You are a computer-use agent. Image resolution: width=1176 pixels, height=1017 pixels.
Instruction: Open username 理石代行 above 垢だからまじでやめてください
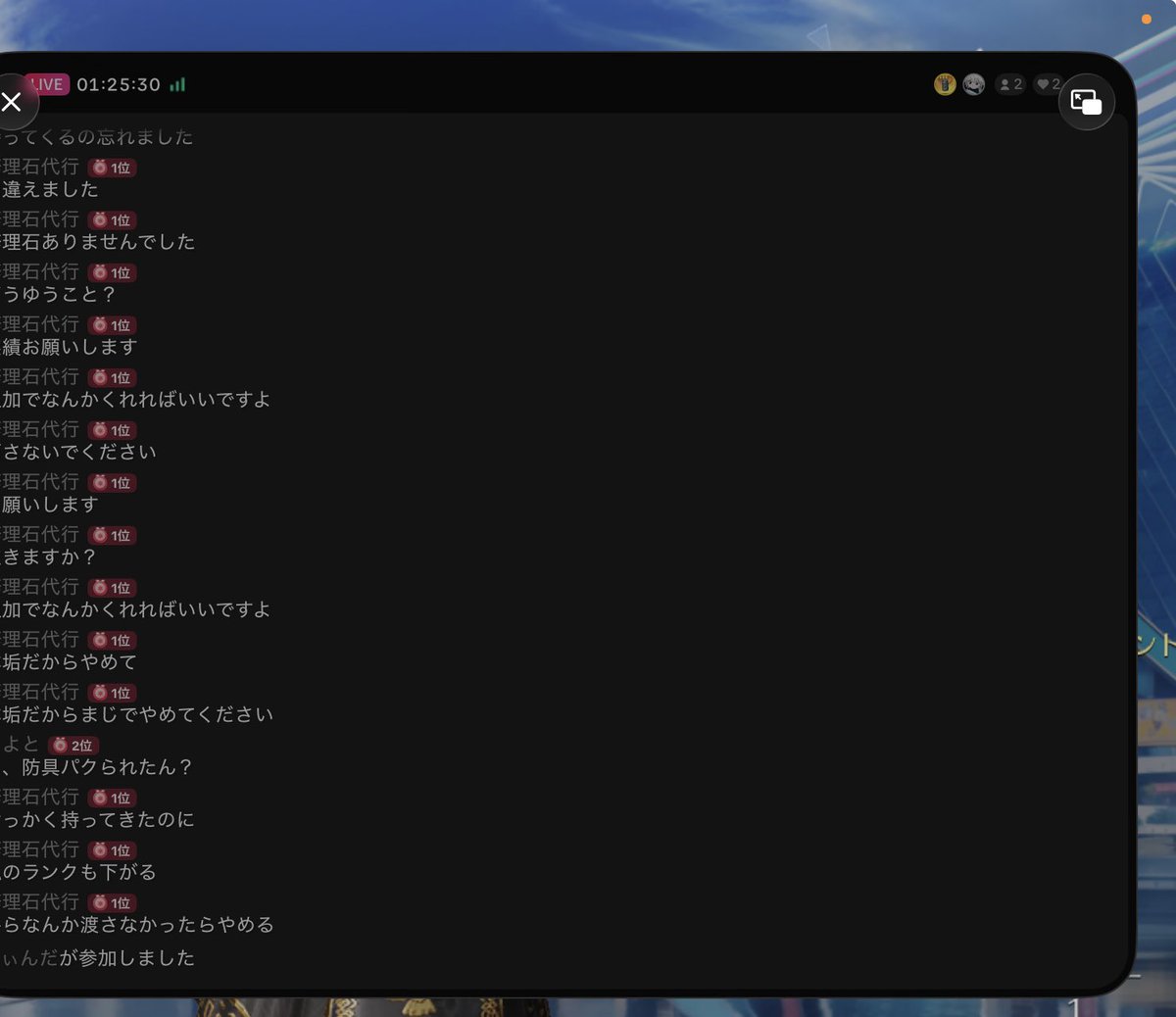coord(40,692)
